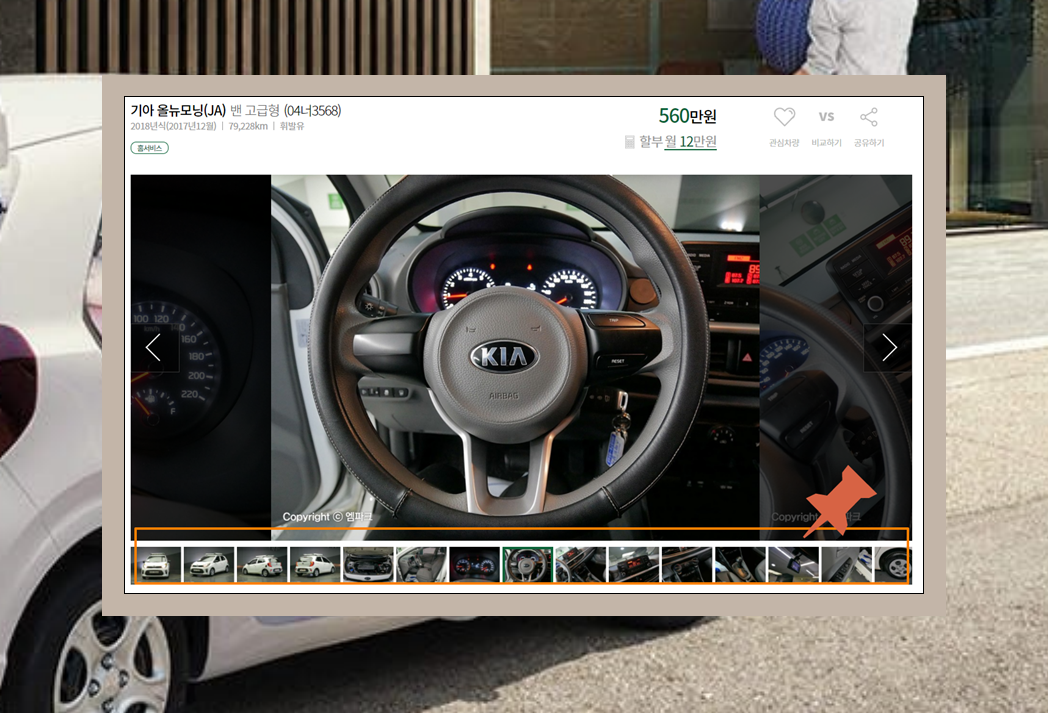The image size is (1048, 713).
Task: Add car to favorites with heart icon
Action: point(784,117)
